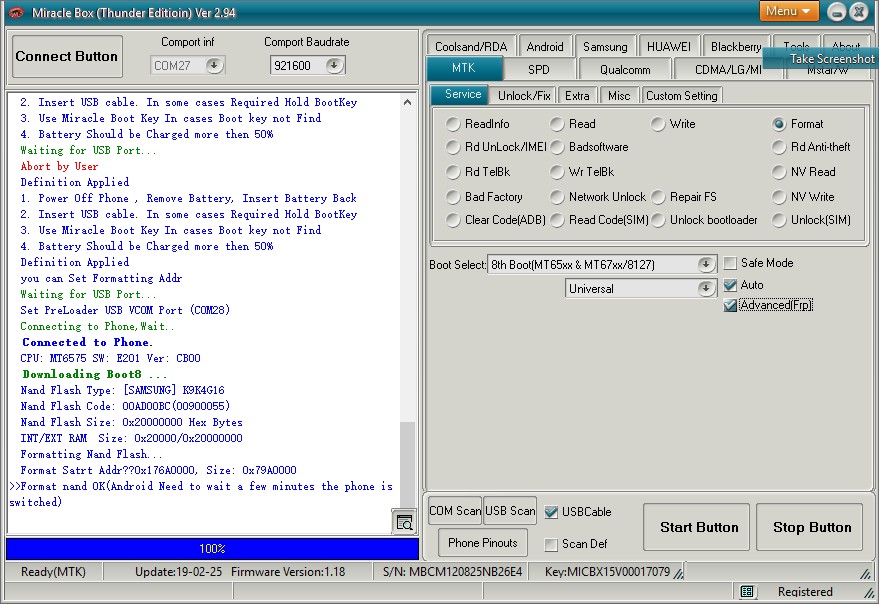Viewport: 879px width, 604px height.
Task: Click the 'Abort by User' log line
Action: tap(59, 166)
